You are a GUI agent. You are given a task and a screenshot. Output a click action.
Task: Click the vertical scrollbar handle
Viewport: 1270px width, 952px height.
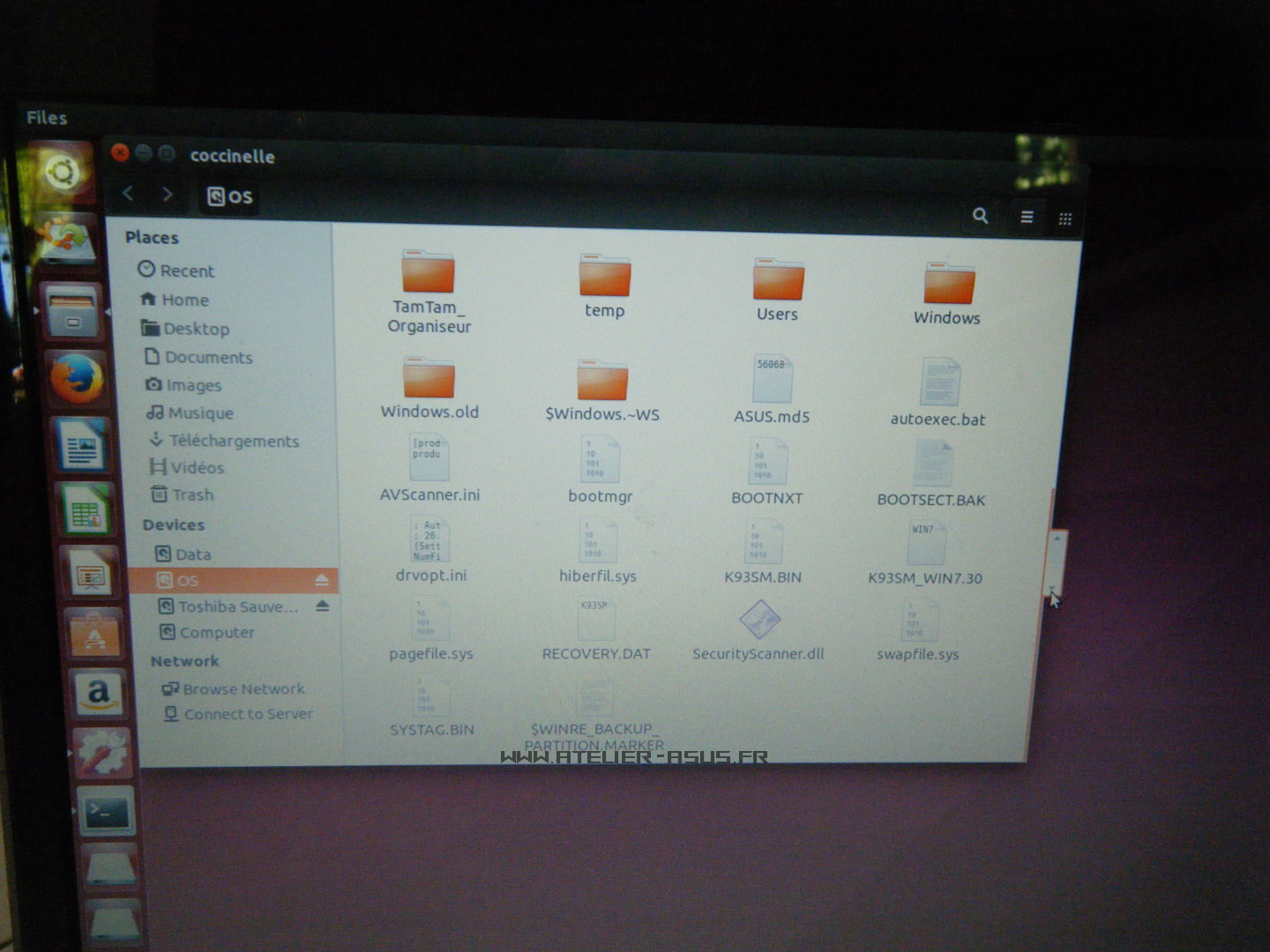[x=1057, y=561]
